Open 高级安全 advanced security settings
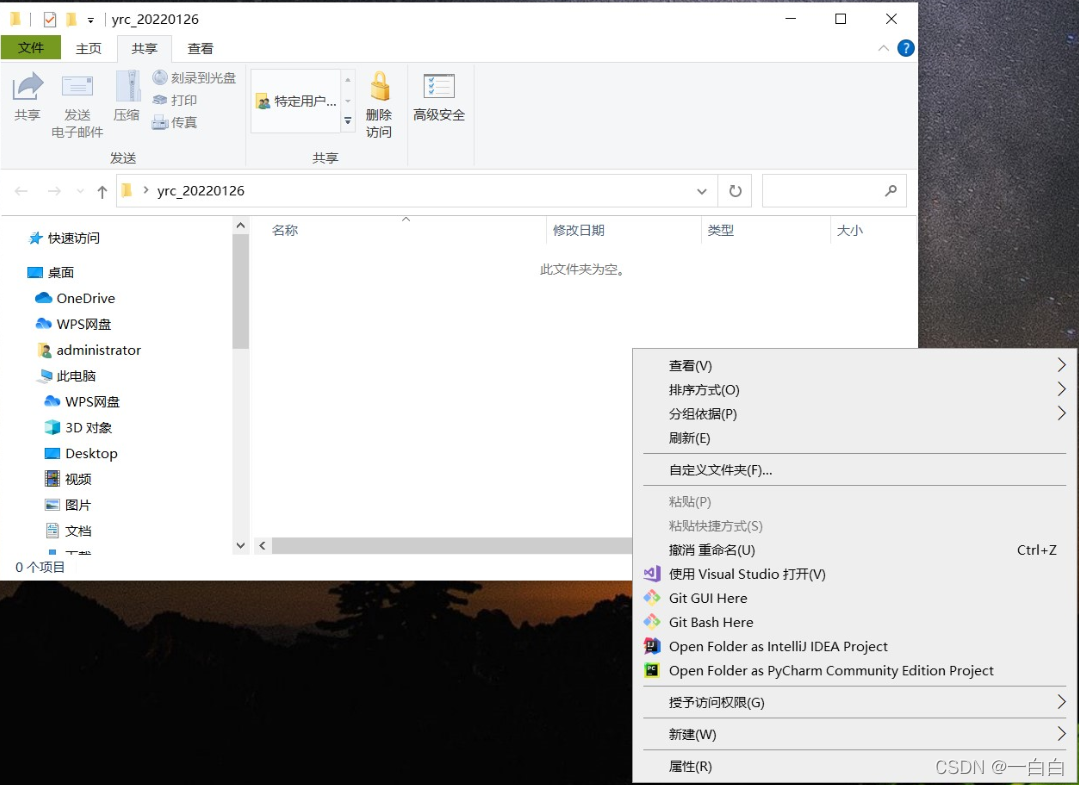 pos(439,100)
